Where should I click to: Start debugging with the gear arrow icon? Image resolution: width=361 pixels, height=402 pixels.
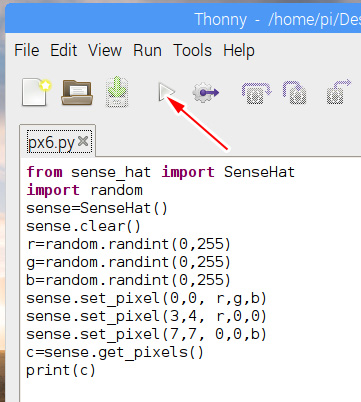coord(206,92)
